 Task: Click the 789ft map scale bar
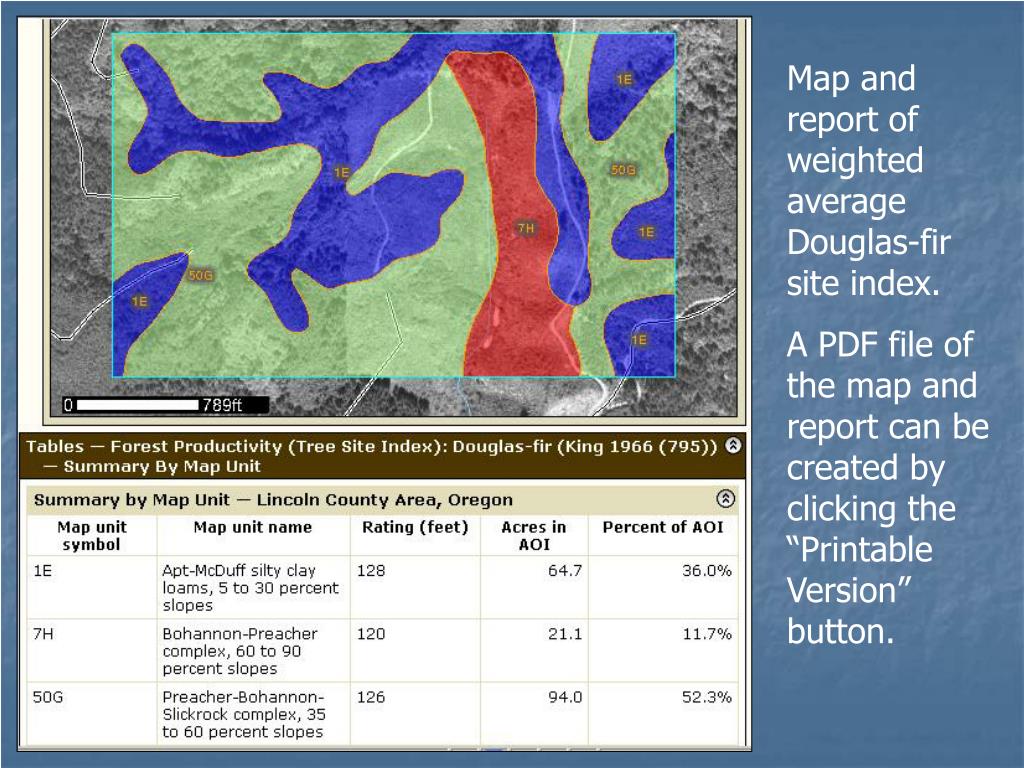[x=165, y=405]
